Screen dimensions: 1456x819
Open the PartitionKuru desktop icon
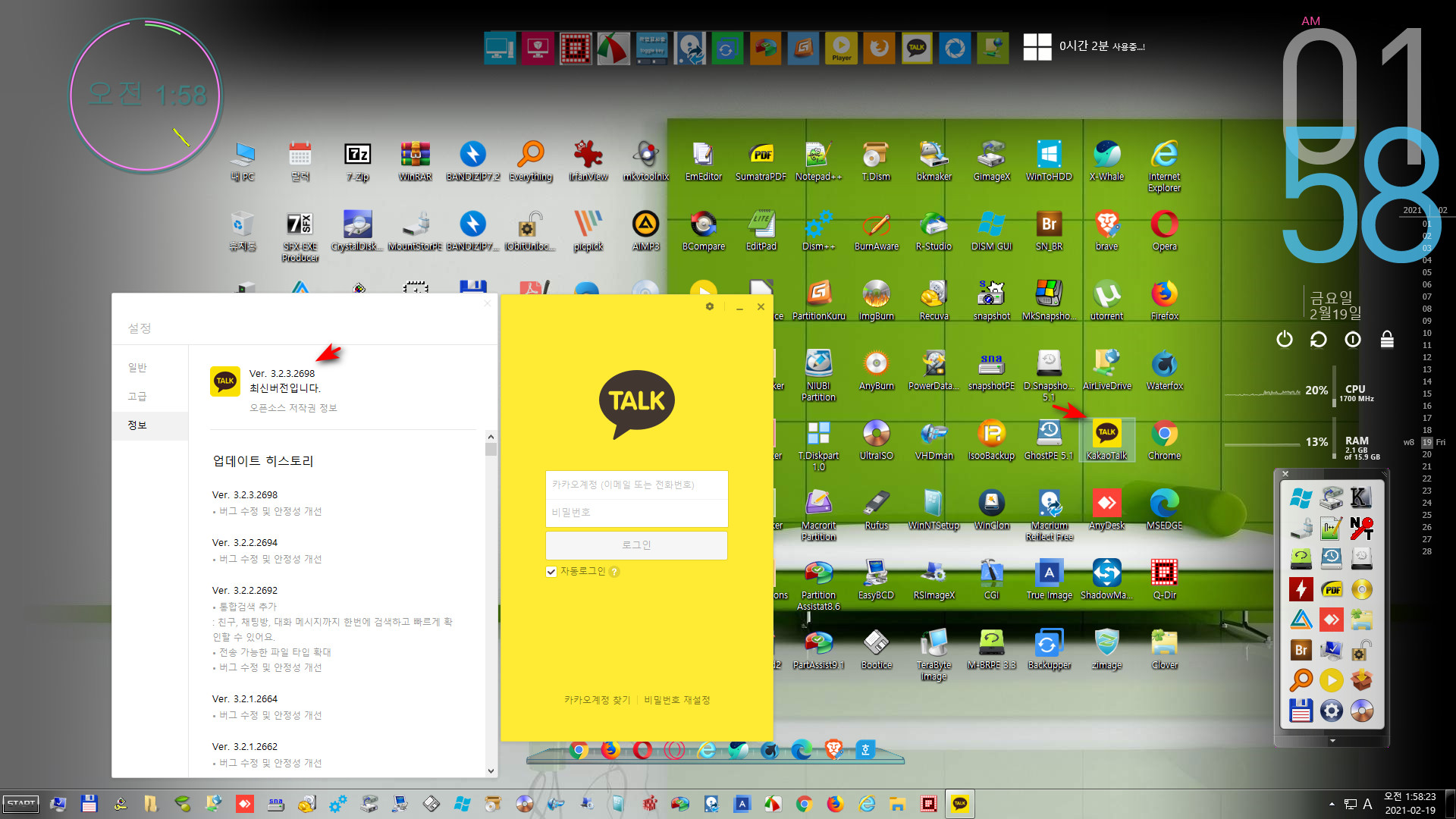[818, 300]
